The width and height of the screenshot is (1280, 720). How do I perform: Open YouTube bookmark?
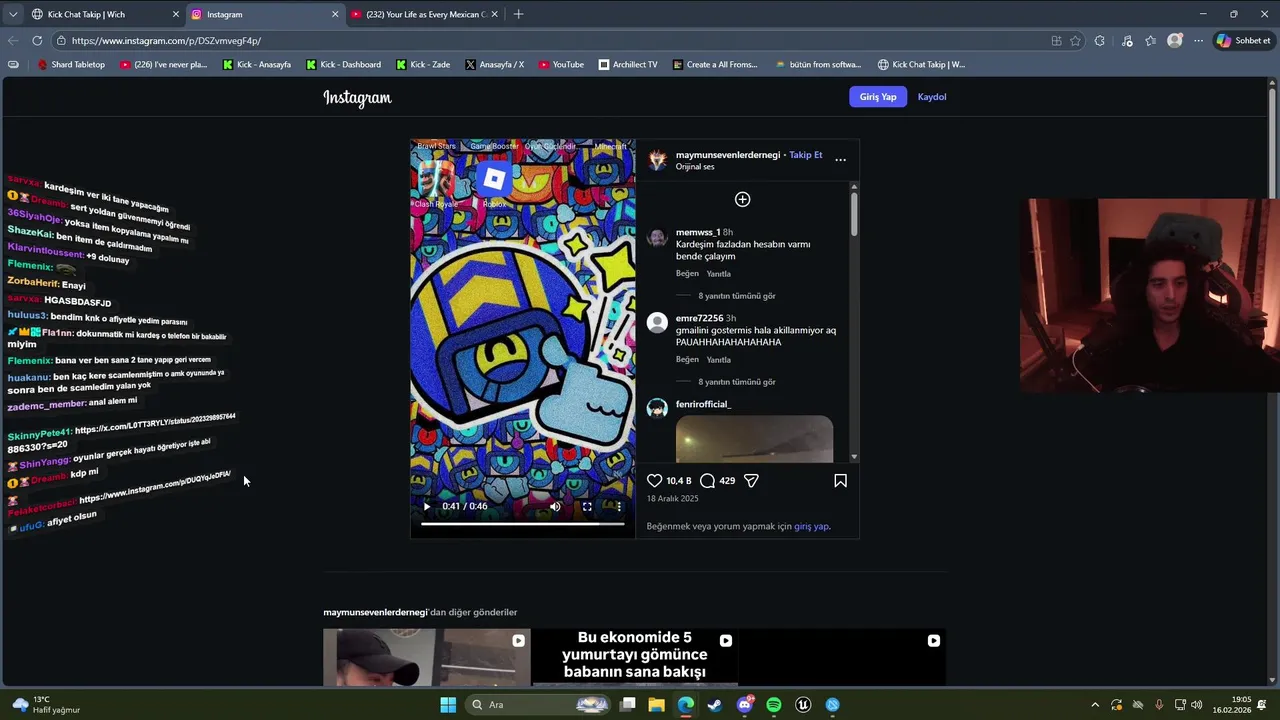pos(561,64)
